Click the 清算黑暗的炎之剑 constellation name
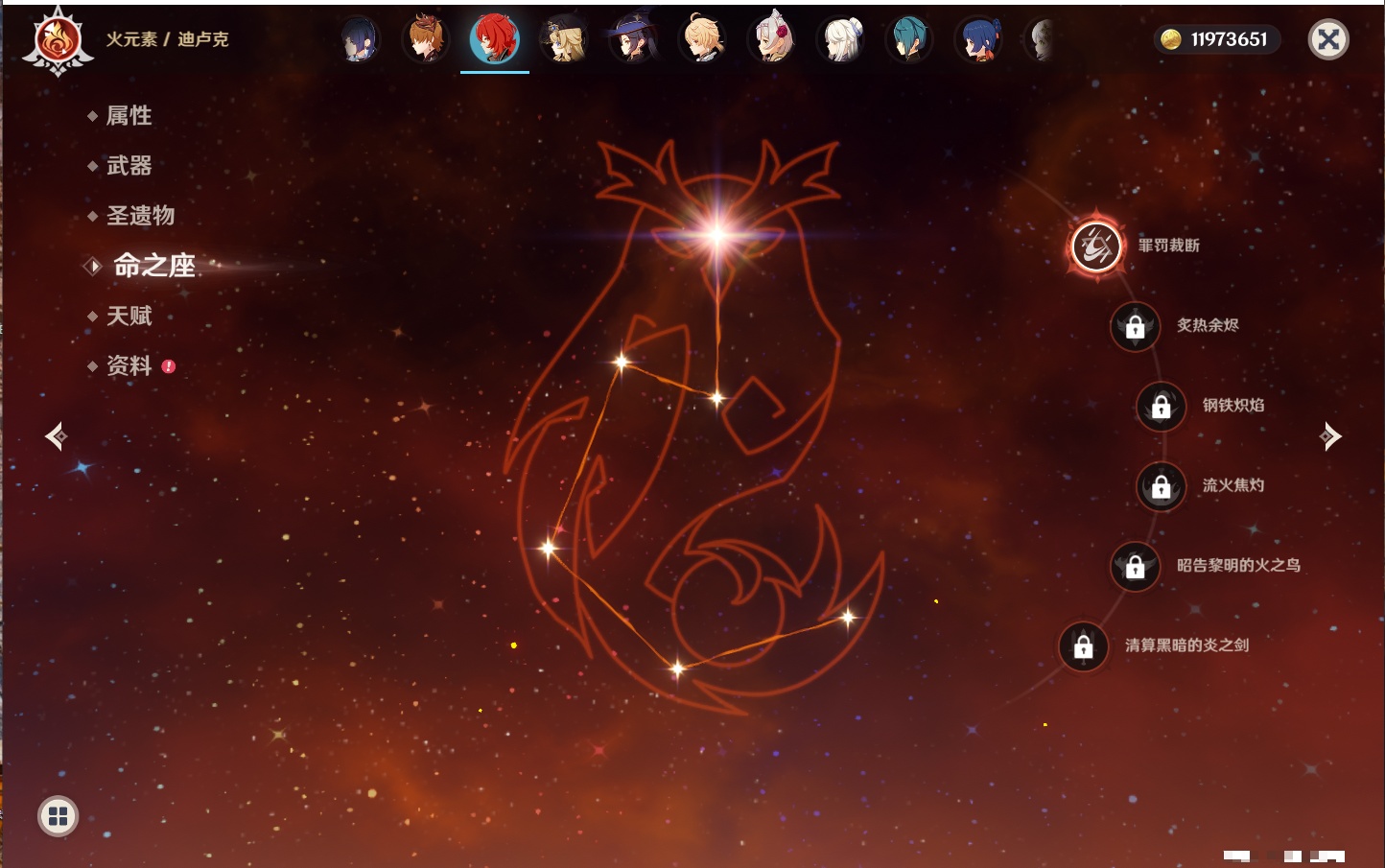 pyautogui.click(x=1187, y=645)
